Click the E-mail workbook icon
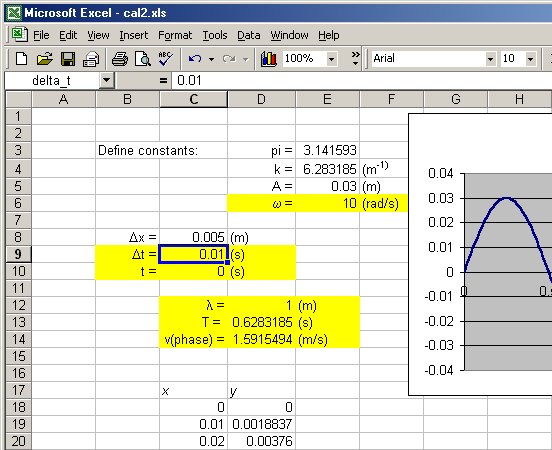Viewport: 552px width, 450px height. (x=91, y=59)
